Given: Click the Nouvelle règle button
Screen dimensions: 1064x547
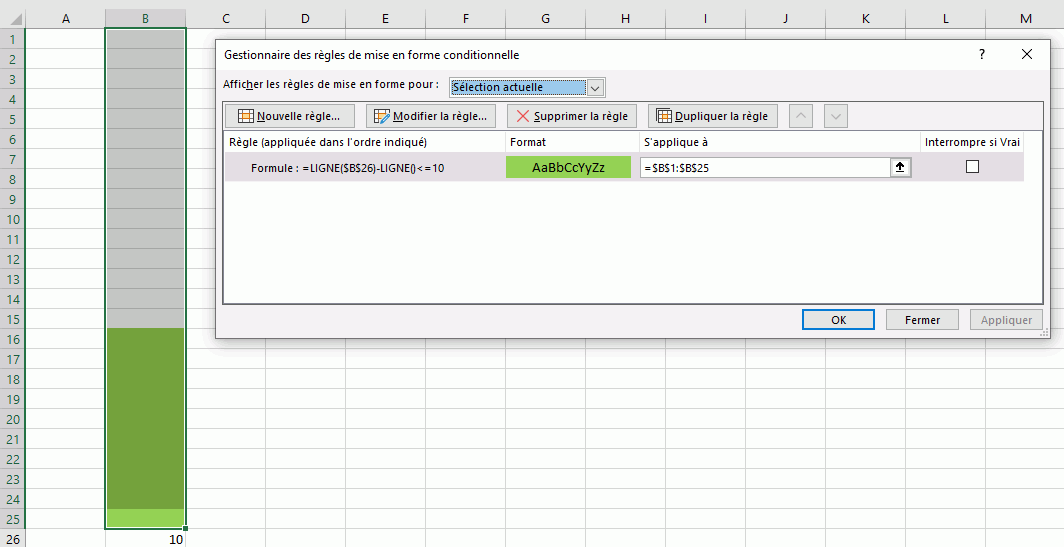Looking at the screenshot, I should point(290,116).
